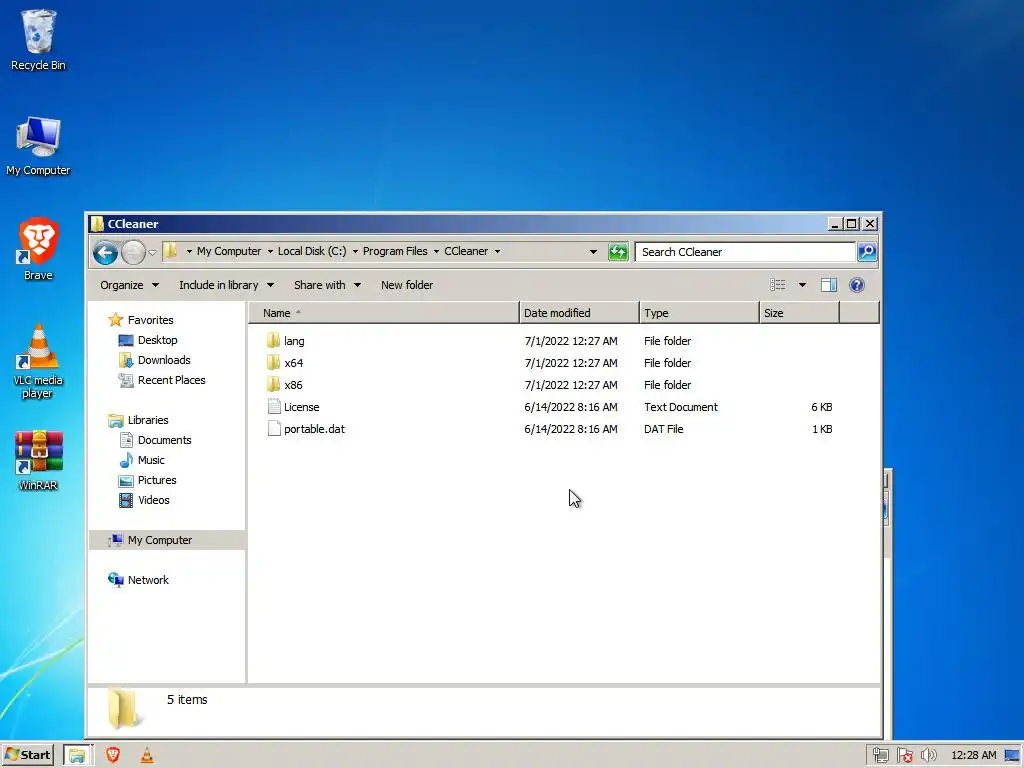
Task: Select Network in navigation pane
Action: (x=148, y=580)
